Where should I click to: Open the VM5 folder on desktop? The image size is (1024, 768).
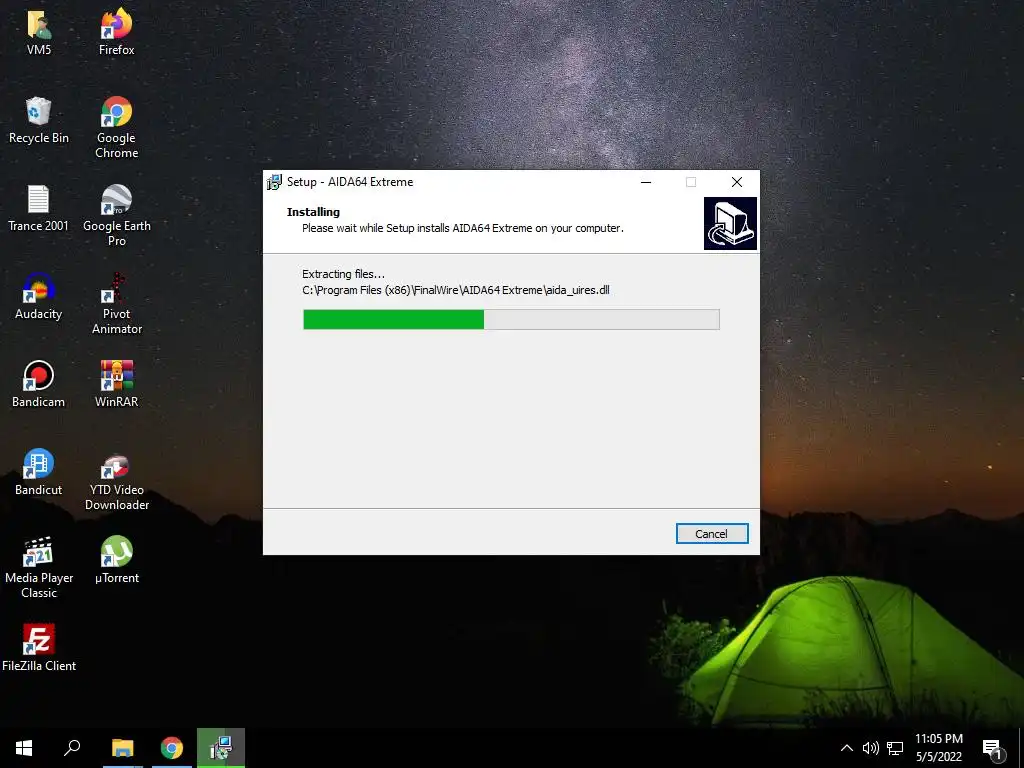pos(39,33)
